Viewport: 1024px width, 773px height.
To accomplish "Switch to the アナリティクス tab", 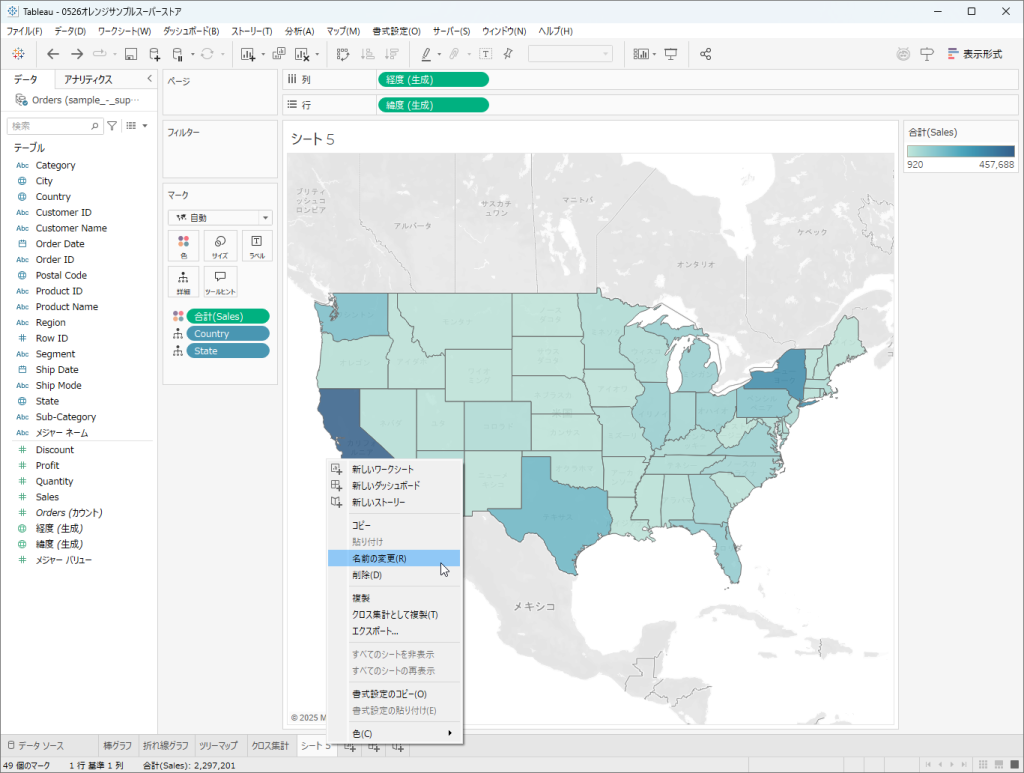I will pyautogui.click(x=88, y=79).
